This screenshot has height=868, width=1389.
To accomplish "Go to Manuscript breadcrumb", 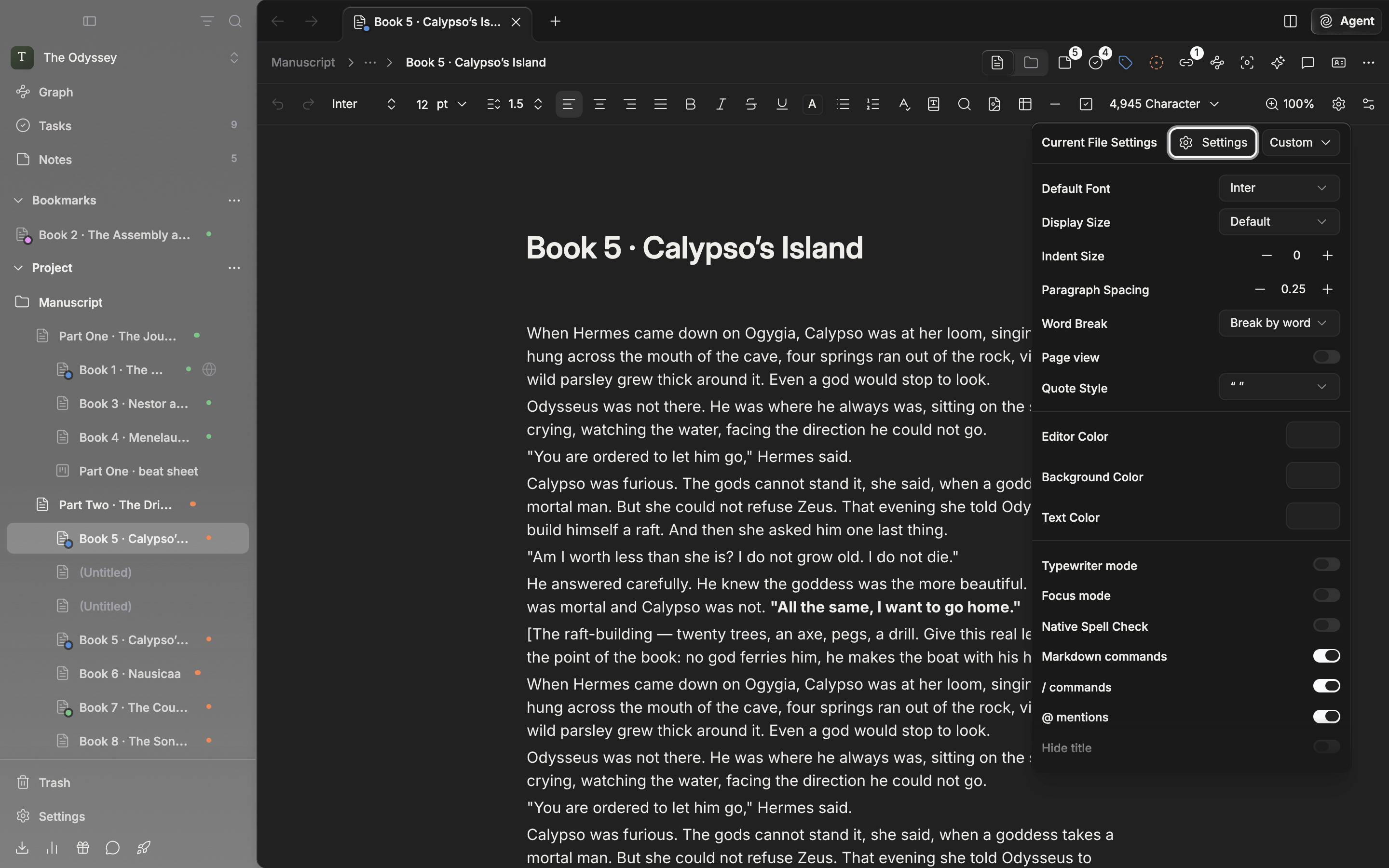I will 302,63.
